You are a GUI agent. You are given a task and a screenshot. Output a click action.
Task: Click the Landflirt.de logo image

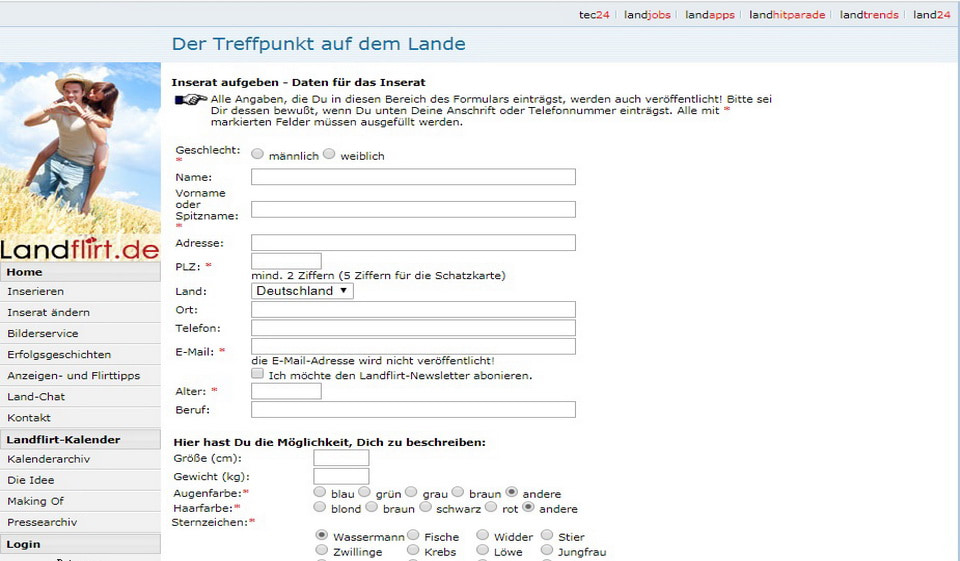point(80,162)
